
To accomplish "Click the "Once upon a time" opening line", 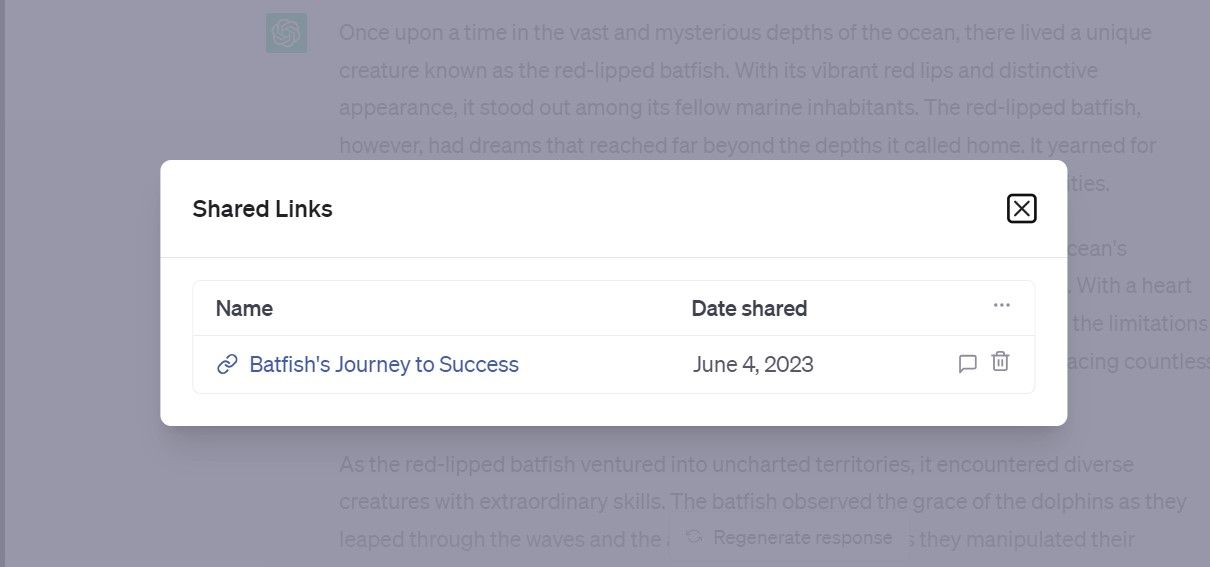I will point(745,33).
